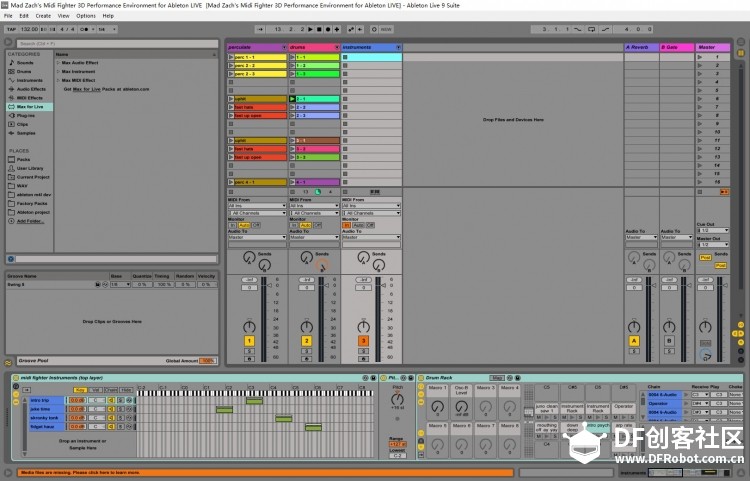Click the drums track Send B knob

[x=322, y=265]
